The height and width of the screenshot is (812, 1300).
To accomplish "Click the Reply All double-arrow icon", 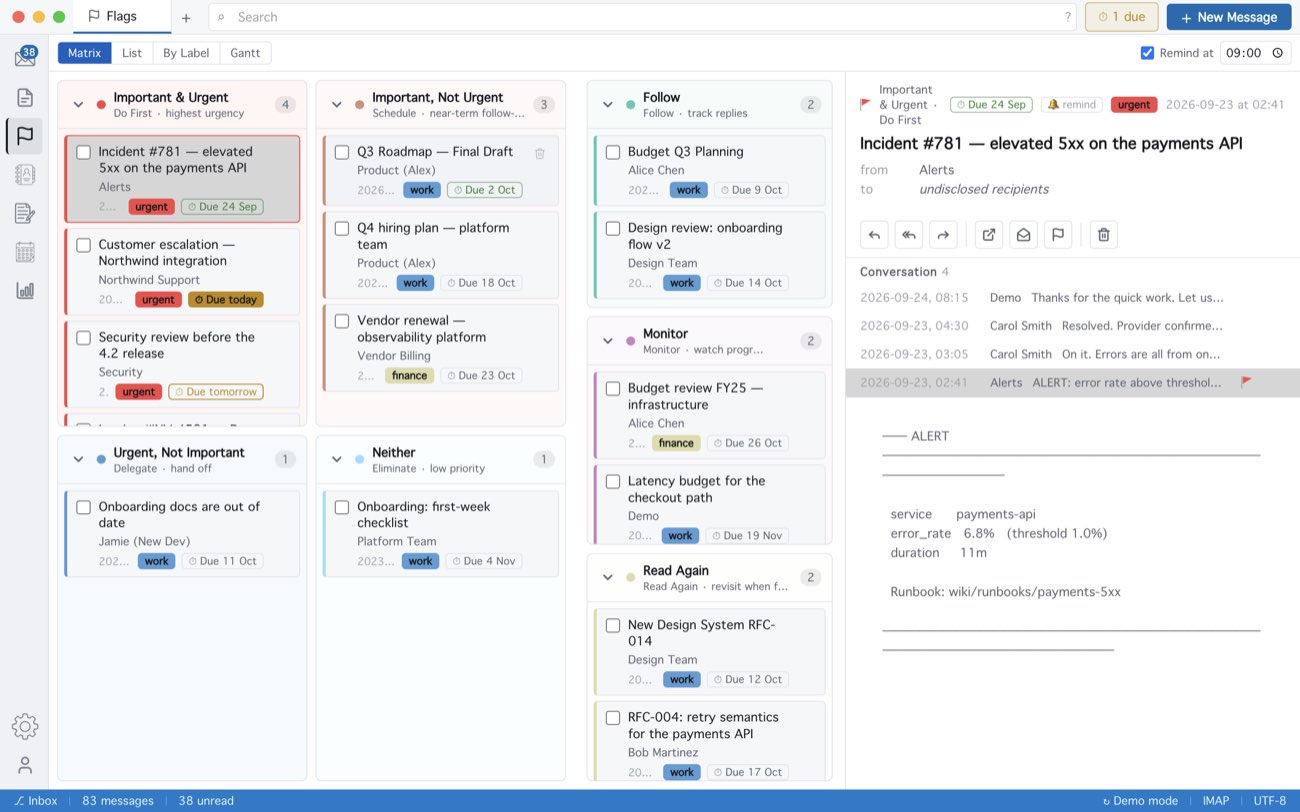I will coord(909,235).
